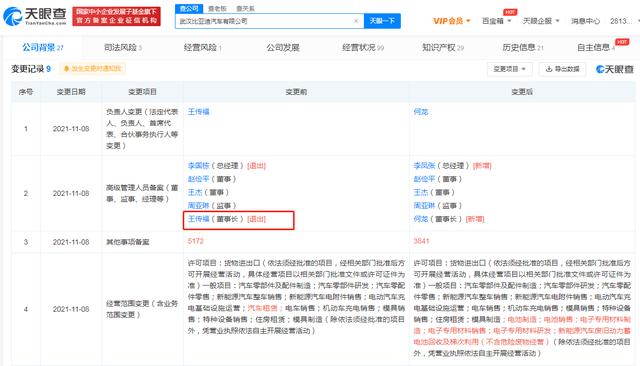This screenshot has height=366, width=640.
Task: Click the 天眼查 logo at top left
Action: [x=35, y=16]
